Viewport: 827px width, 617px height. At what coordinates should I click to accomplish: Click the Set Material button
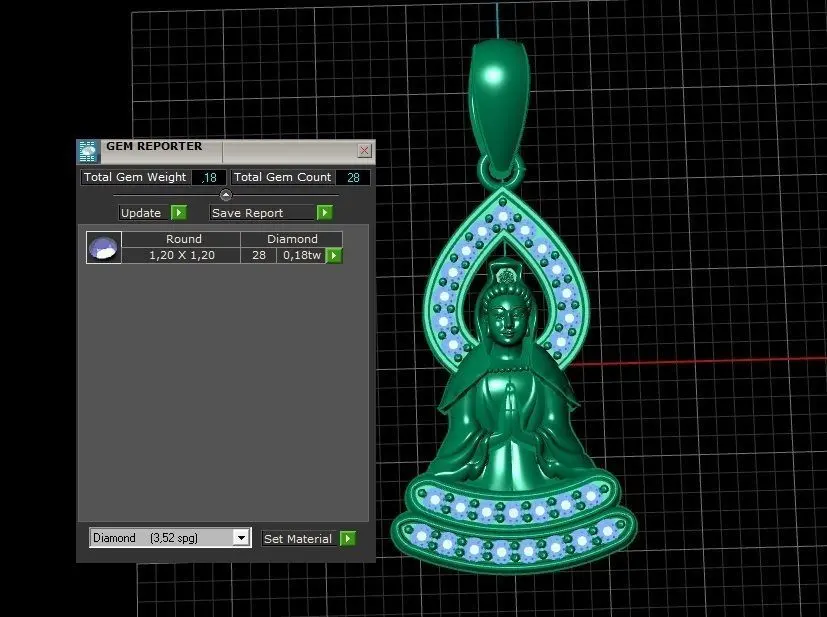pyautogui.click(x=298, y=538)
